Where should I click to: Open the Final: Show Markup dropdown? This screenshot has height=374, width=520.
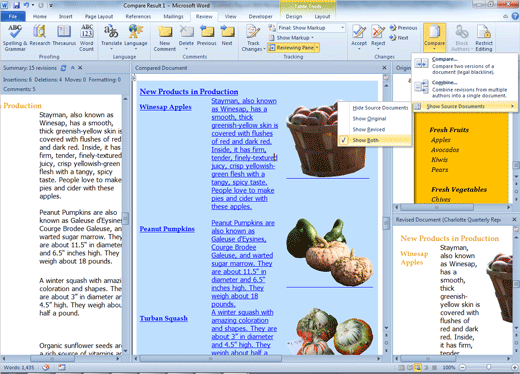310,28
